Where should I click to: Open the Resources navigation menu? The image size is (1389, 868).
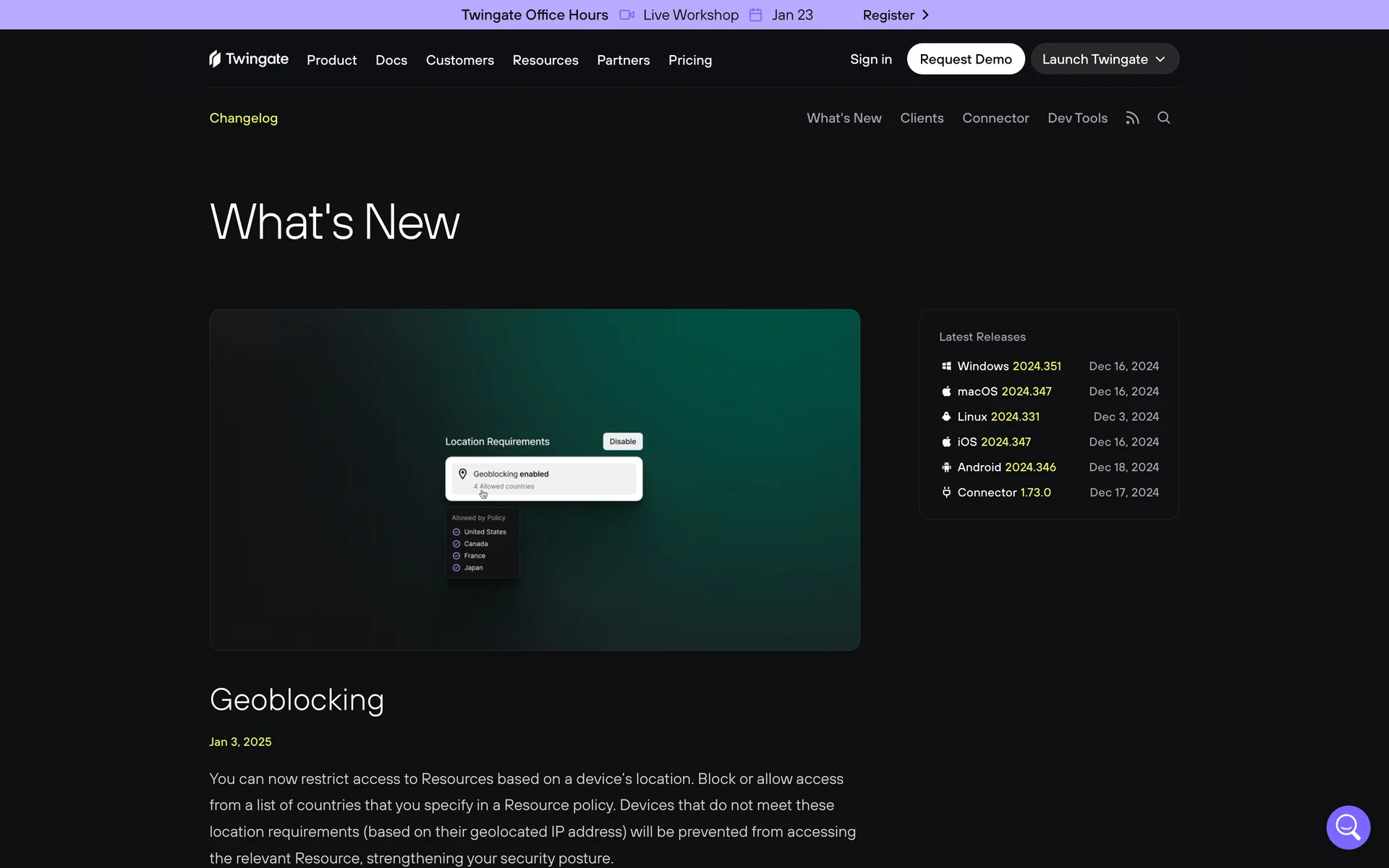(545, 60)
